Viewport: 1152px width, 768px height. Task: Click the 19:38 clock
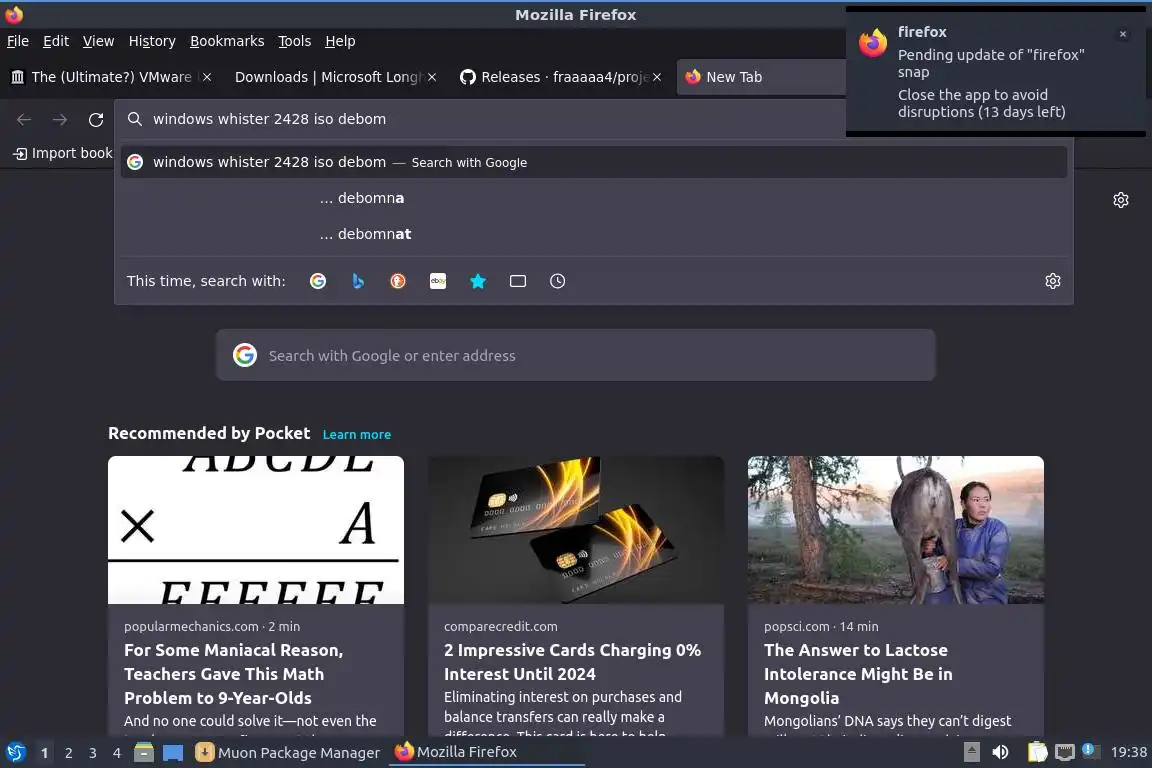click(x=1128, y=753)
